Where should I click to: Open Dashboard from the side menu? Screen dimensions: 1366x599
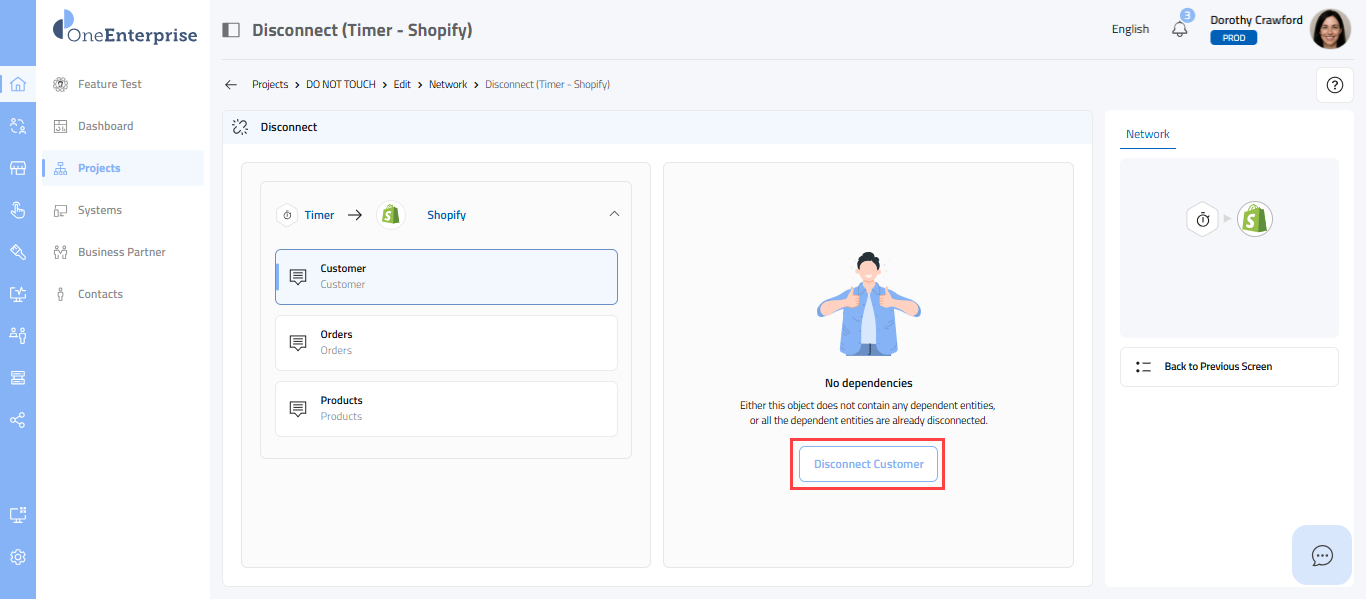105,126
